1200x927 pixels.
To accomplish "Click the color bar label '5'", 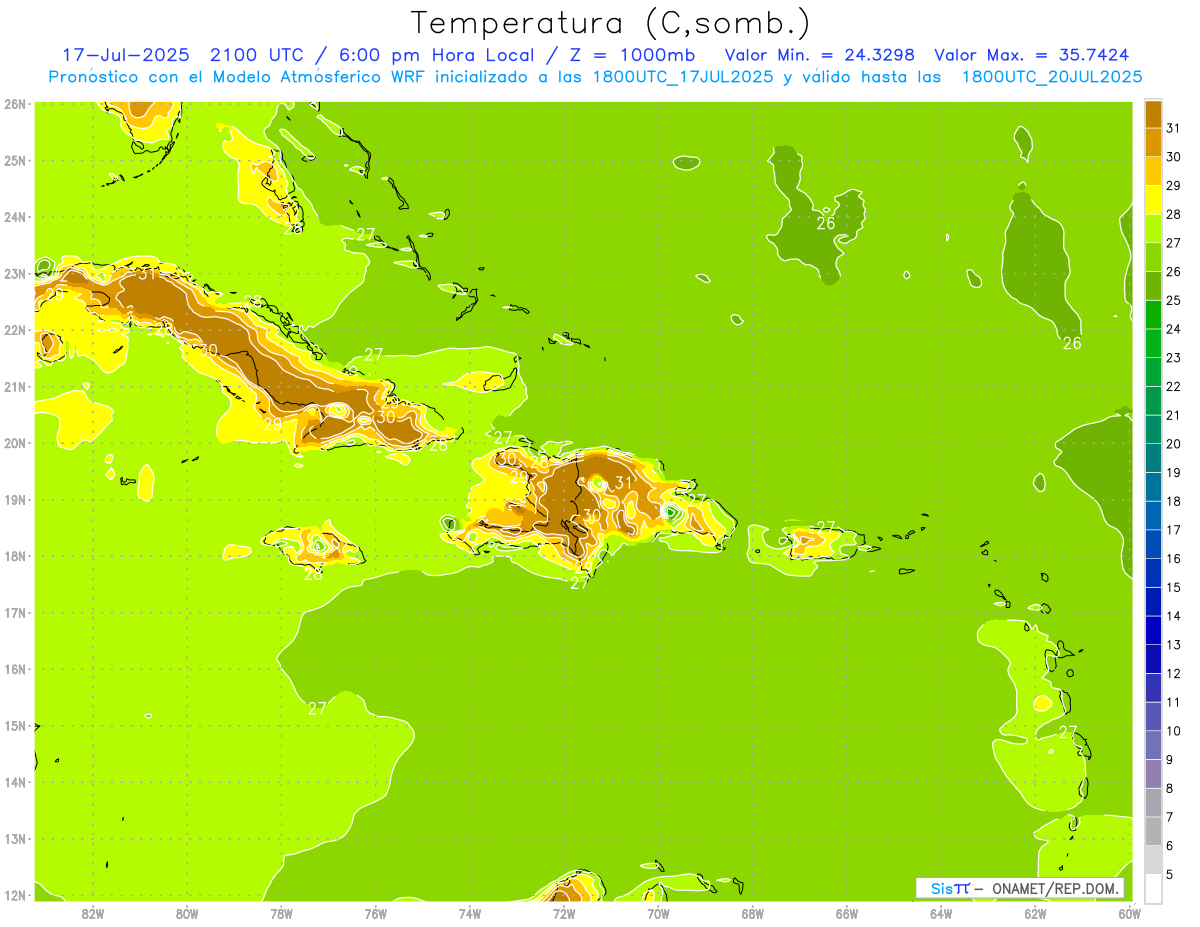I will (x=1170, y=875).
